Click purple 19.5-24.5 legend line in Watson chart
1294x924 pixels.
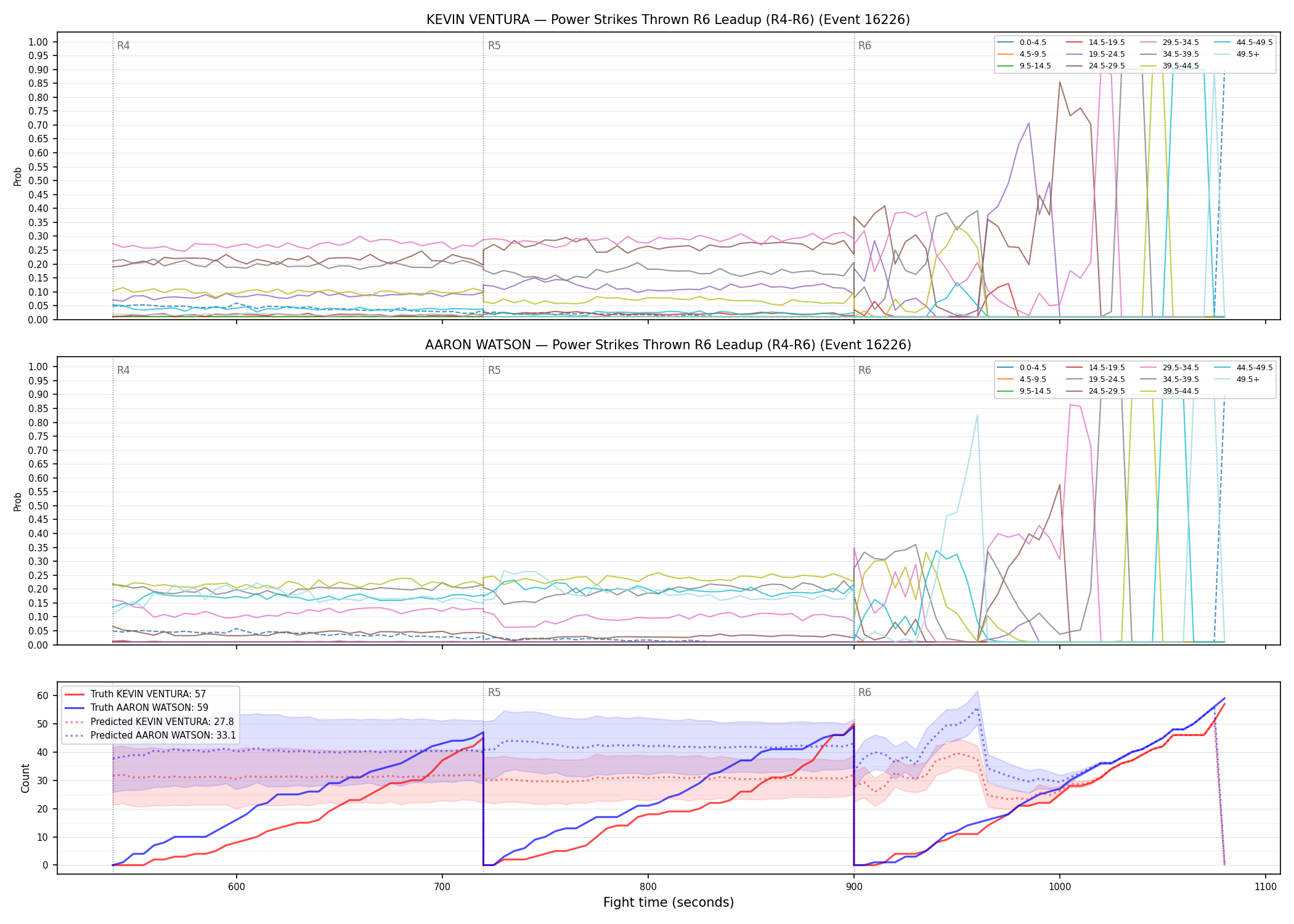coord(1075,379)
